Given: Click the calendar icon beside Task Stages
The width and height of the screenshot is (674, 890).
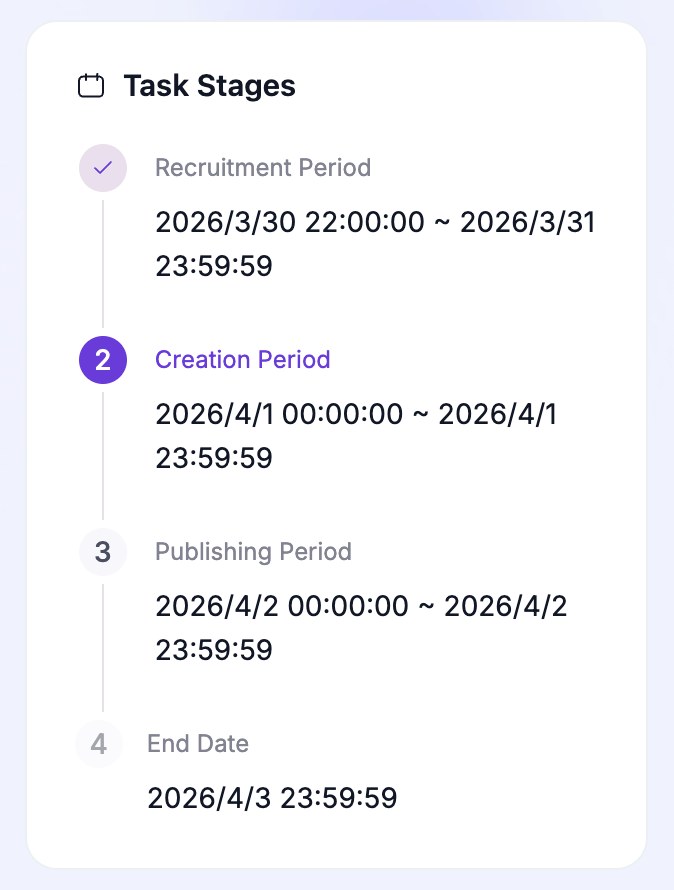Looking at the screenshot, I should point(91,86).
